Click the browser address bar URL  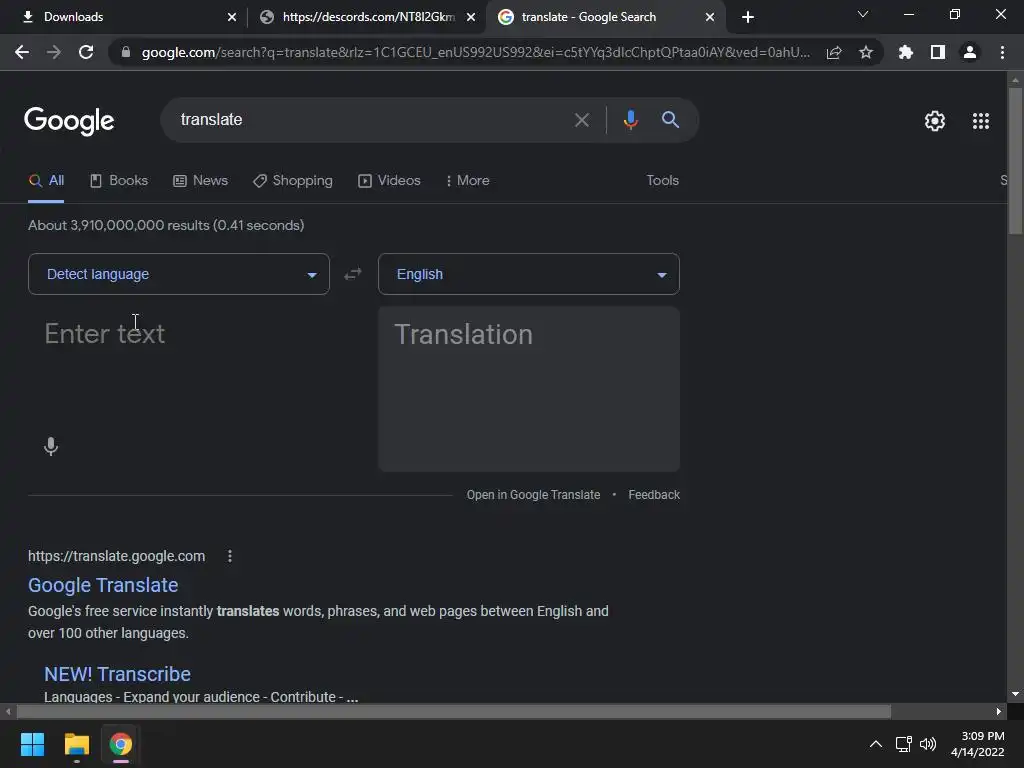tap(475, 52)
